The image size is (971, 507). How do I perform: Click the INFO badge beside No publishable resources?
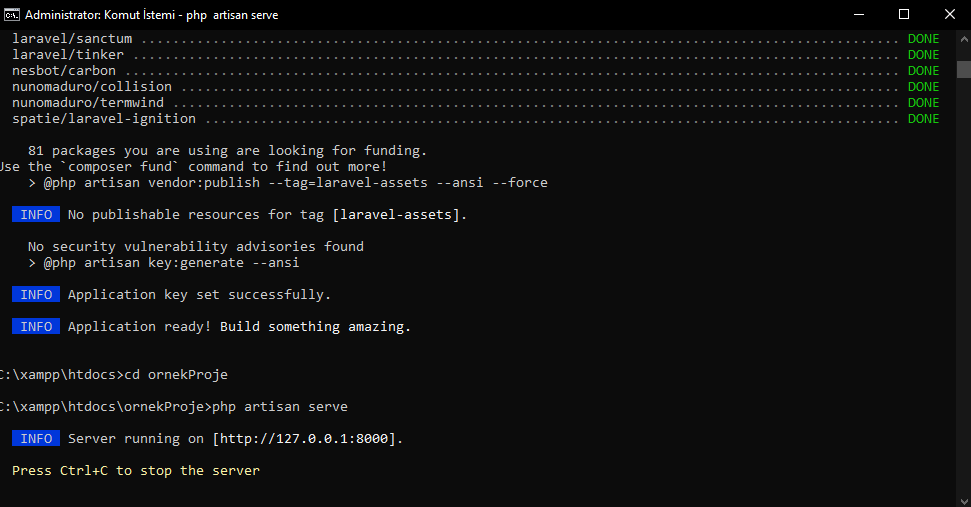(x=36, y=215)
